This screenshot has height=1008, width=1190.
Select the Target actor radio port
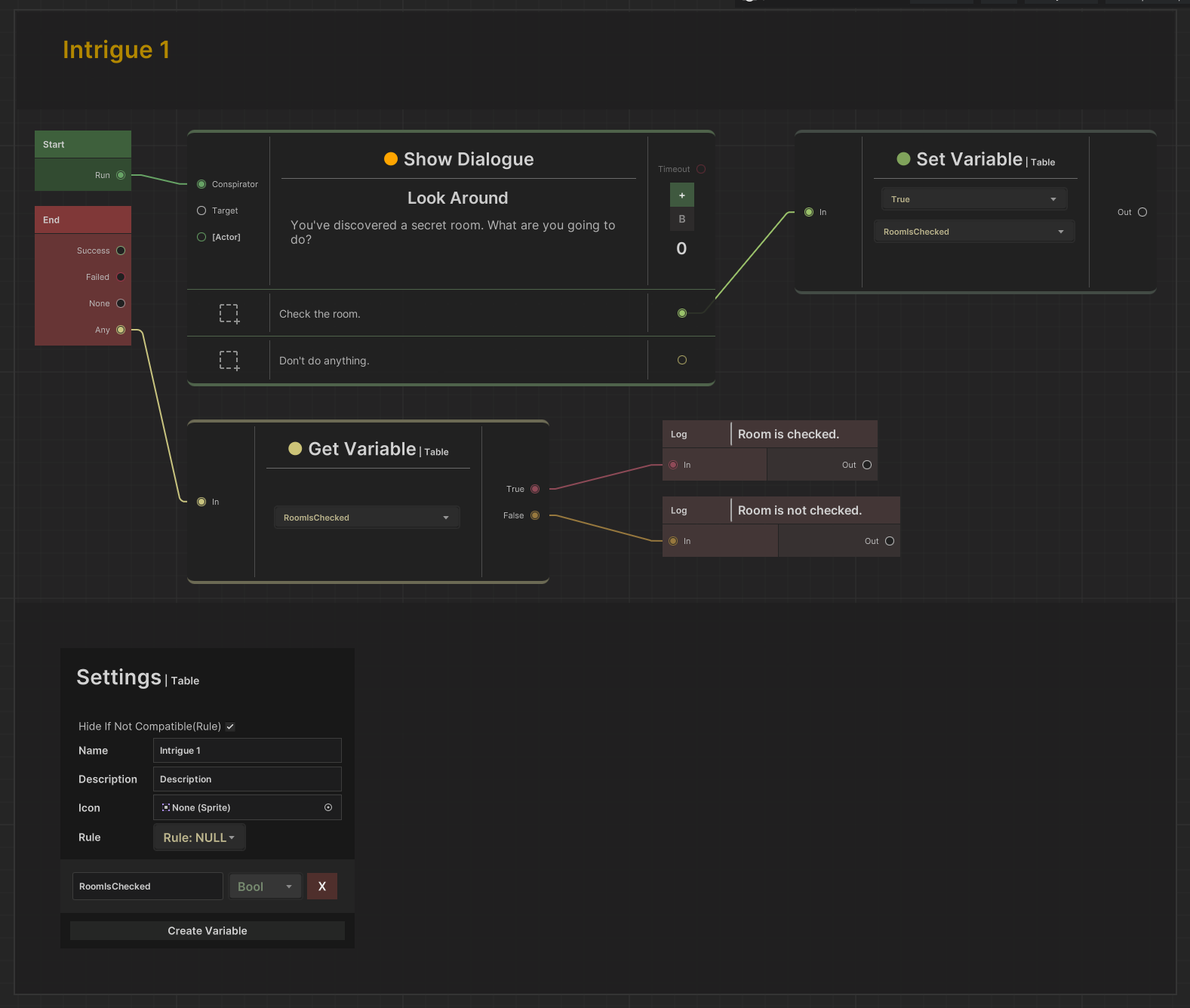(201, 211)
